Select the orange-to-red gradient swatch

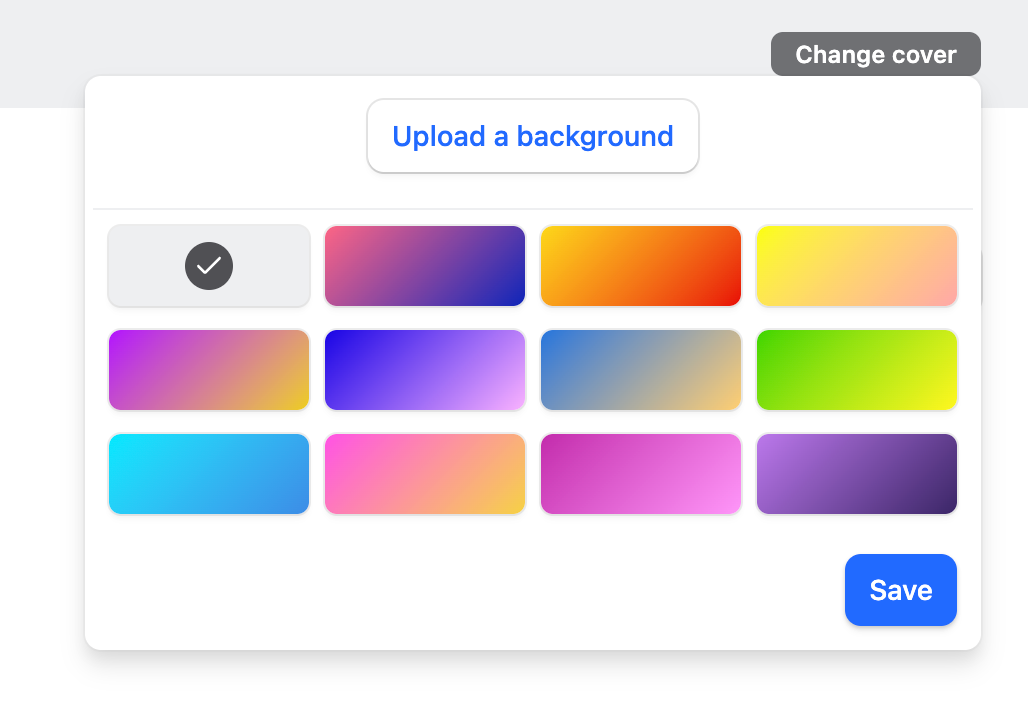point(640,265)
